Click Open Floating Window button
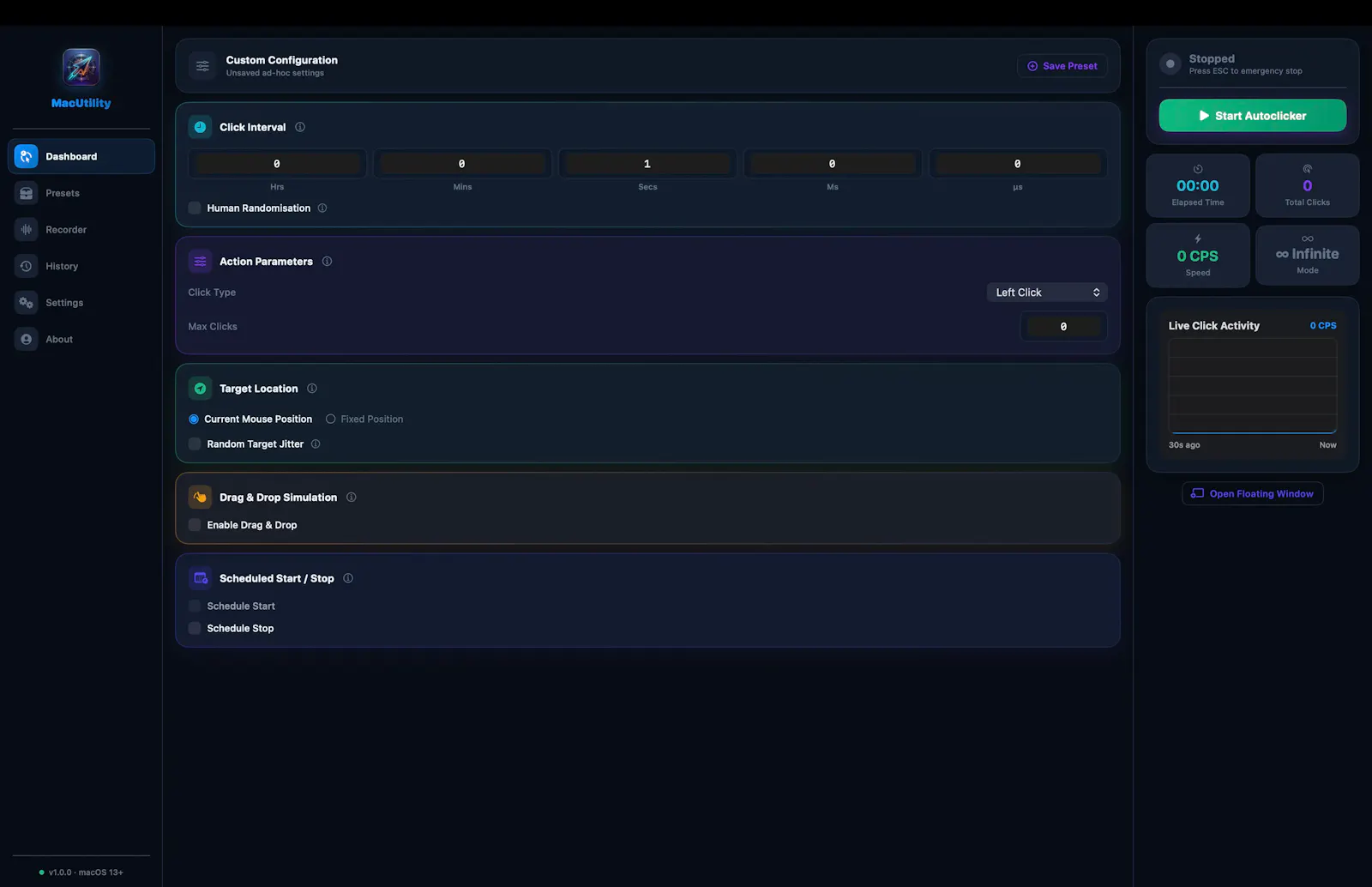The image size is (1372, 887). click(x=1253, y=493)
